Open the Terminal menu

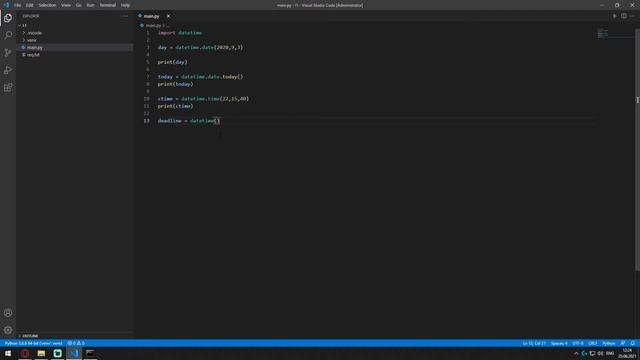(x=108, y=5)
